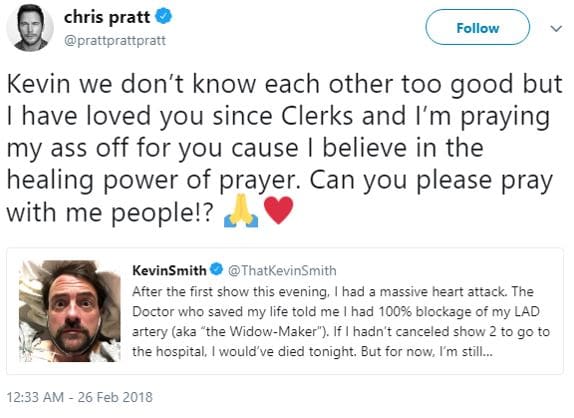Click the 12:33 AM timestamp link
574x418 pixels.
click(x=35, y=397)
